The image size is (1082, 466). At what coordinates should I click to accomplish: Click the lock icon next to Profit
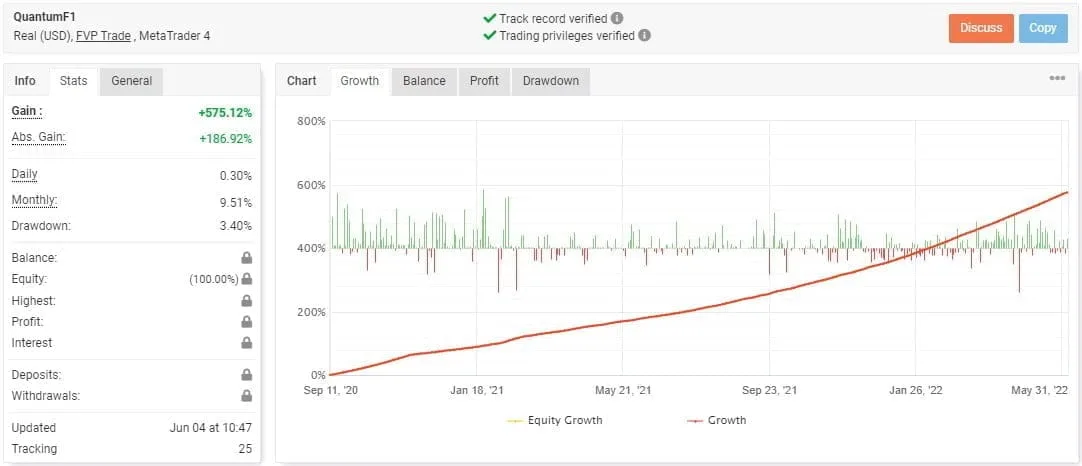tap(246, 322)
